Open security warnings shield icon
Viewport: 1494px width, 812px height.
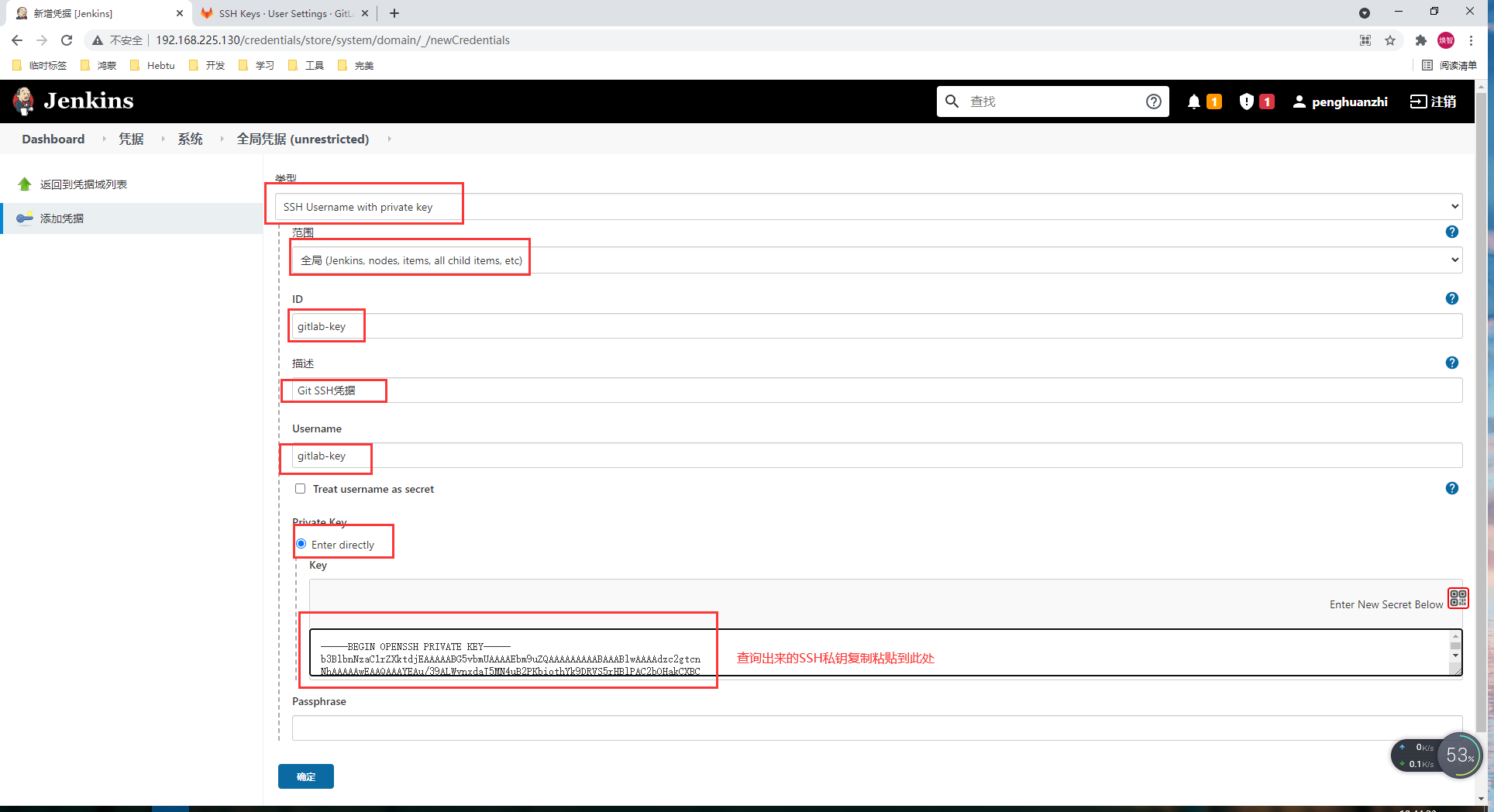pyautogui.click(x=1246, y=101)
